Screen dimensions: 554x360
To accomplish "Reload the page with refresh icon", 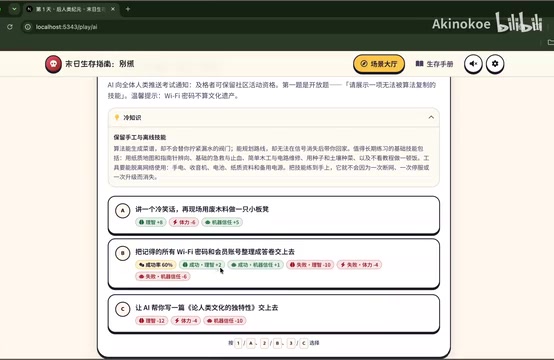I will (x=10, y=27).
